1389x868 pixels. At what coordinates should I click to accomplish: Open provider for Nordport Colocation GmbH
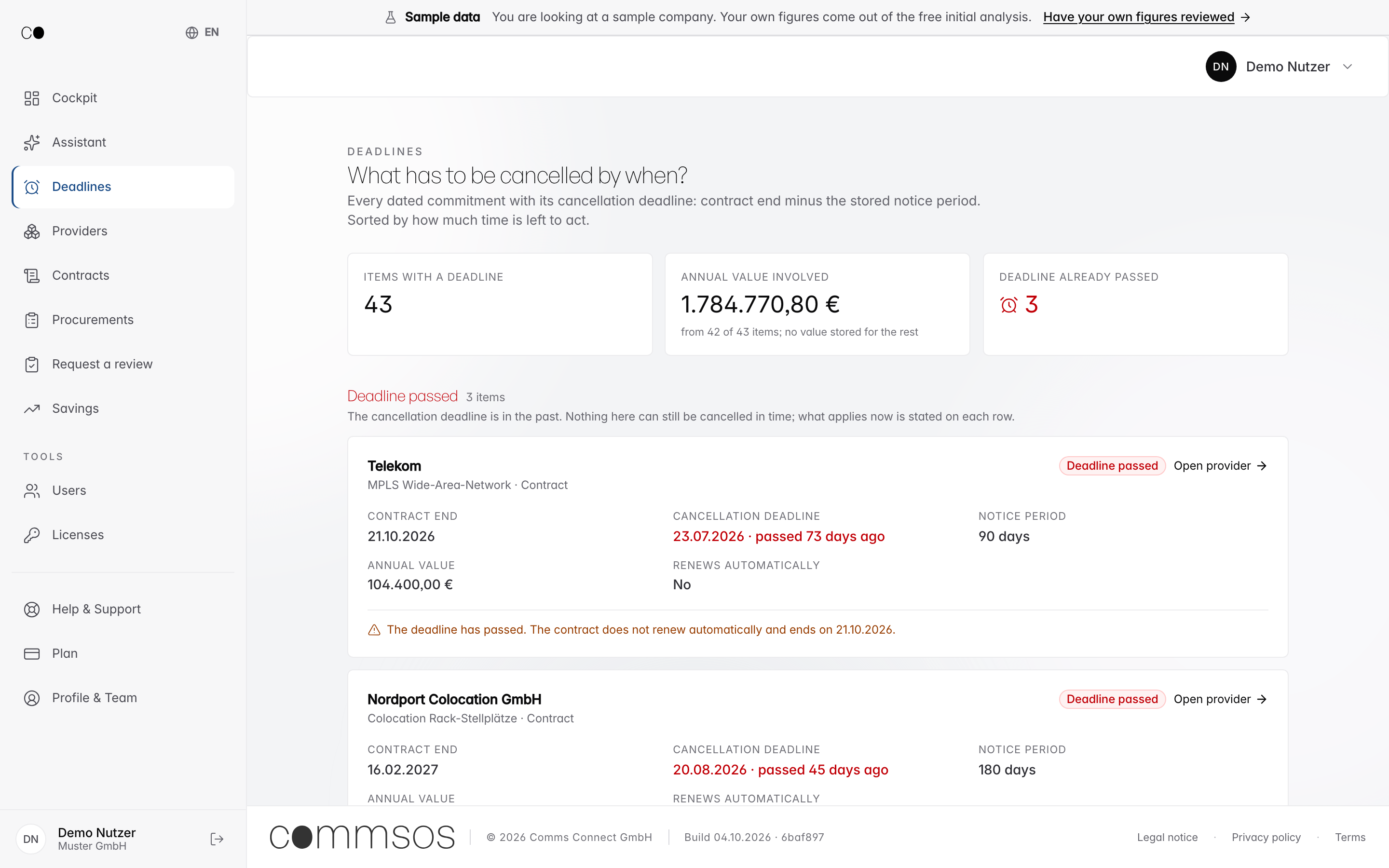pos(1220,699)
